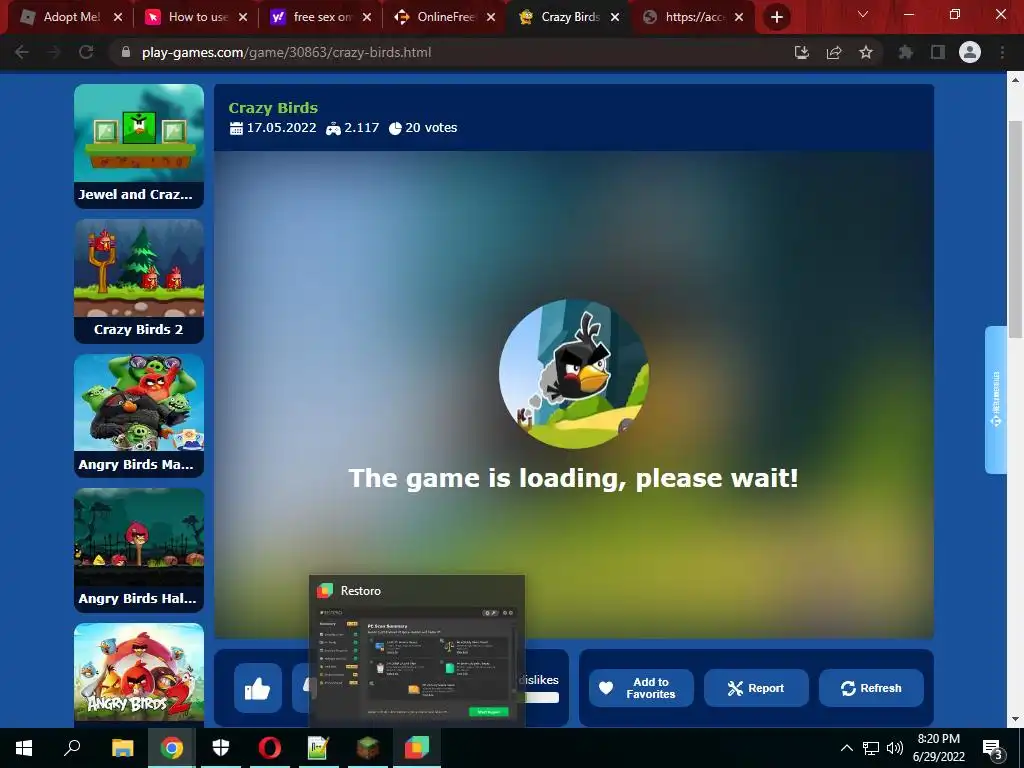Open Opera browser from taskbar

click(270, 748)
